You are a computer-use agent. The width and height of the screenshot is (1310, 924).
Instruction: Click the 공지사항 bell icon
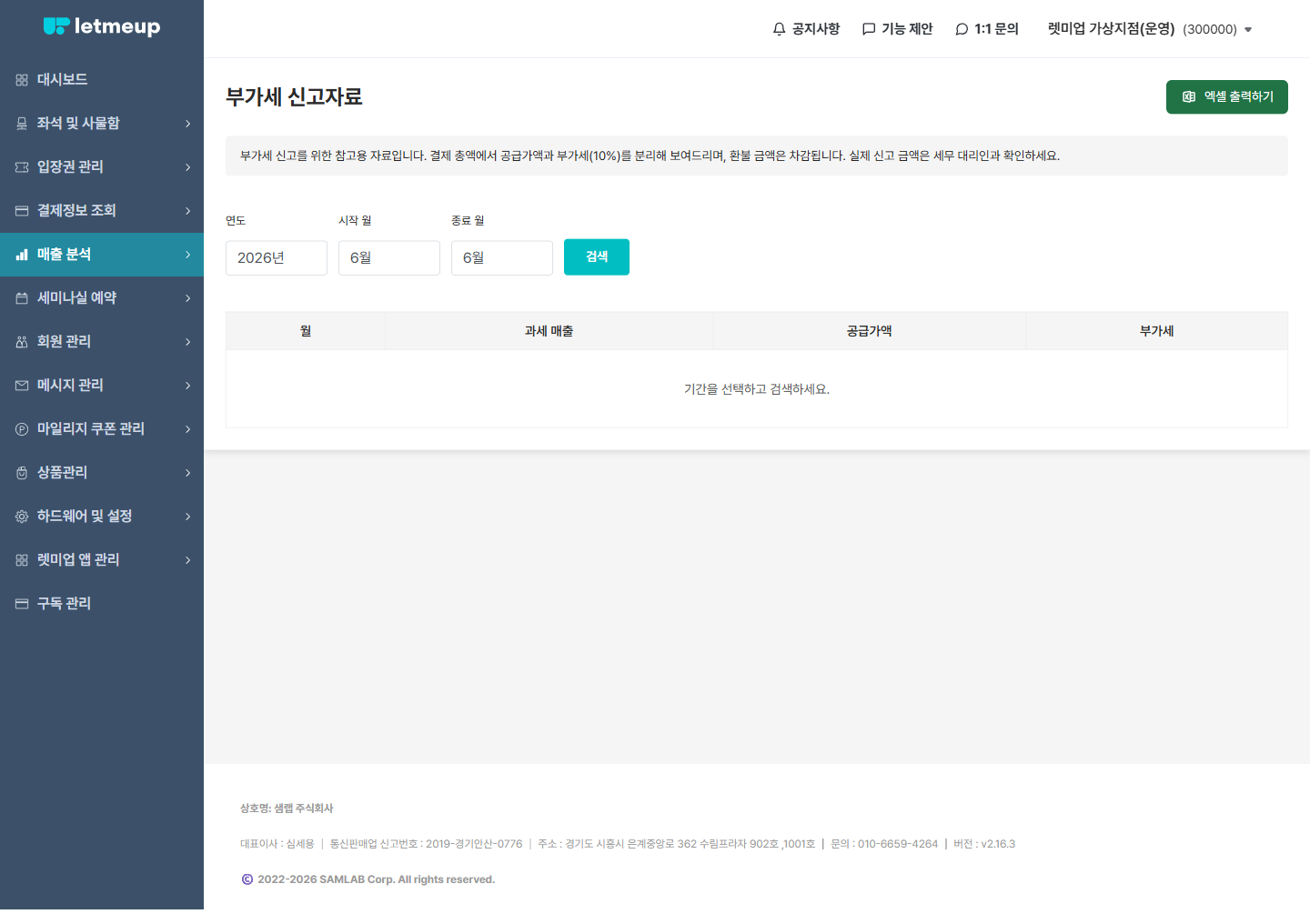(x=779, y=29)
